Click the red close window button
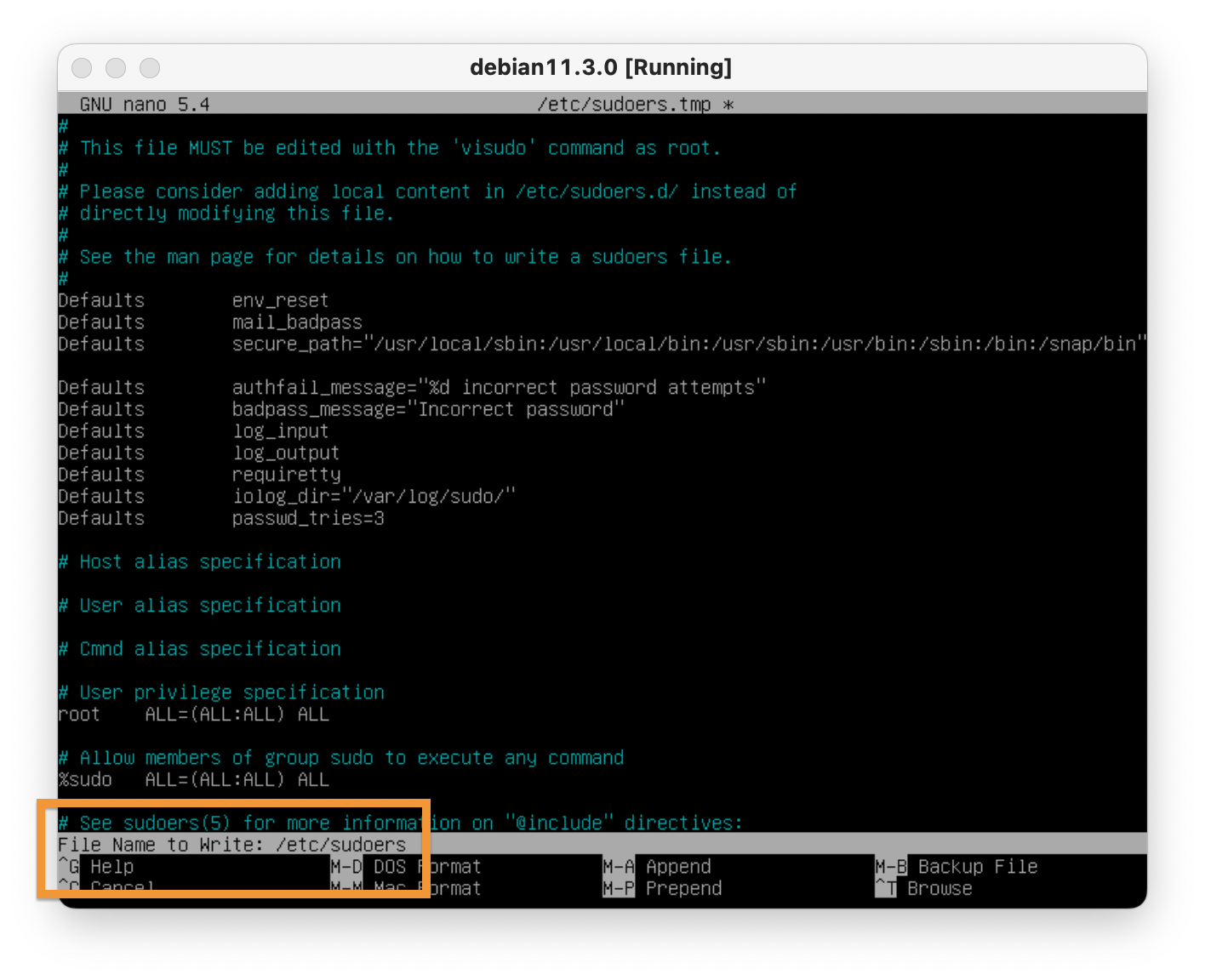 82,68
